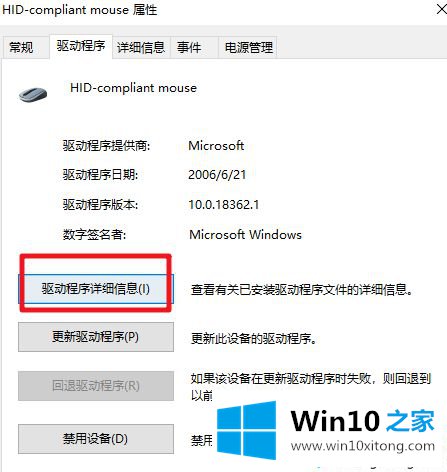Go to the 事件 tab
The height and width of the screenshot is (472, 447).
[189, 48]
